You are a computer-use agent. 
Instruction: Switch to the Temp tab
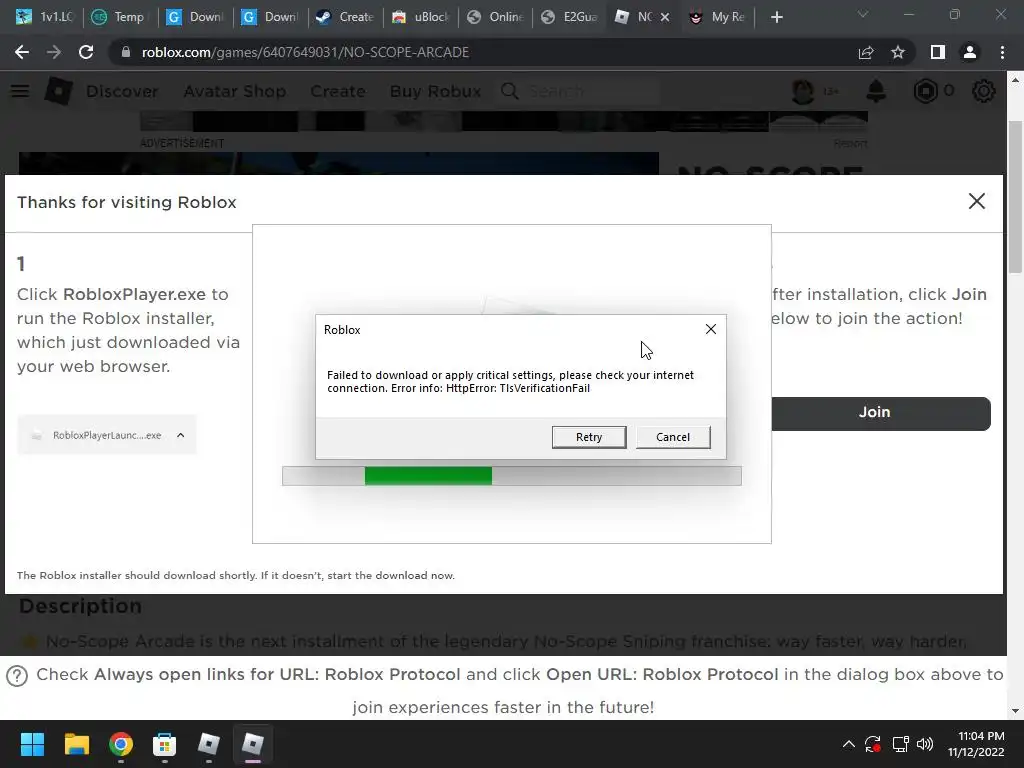tap(120, 17)
